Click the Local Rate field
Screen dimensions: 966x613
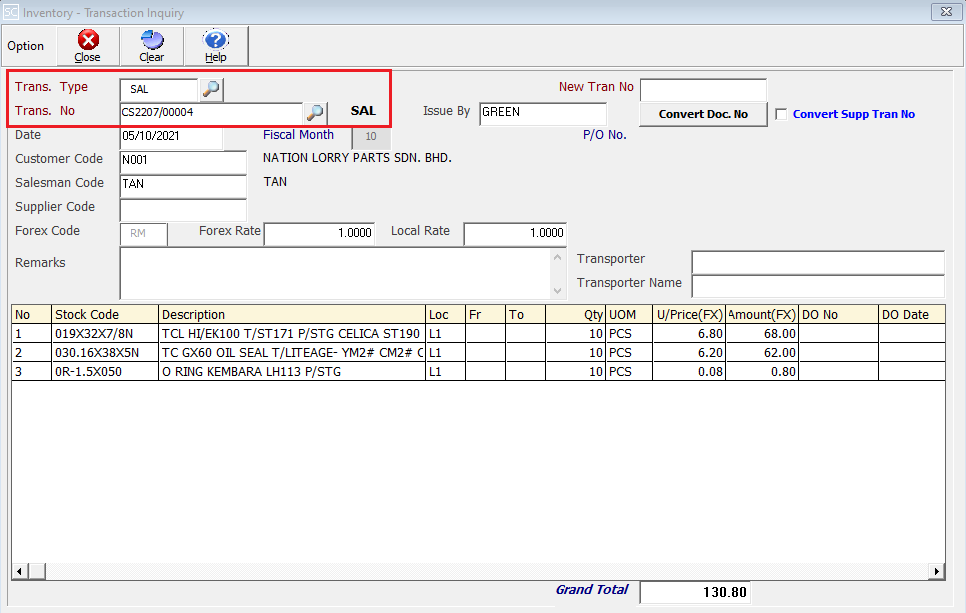[515, 233]
